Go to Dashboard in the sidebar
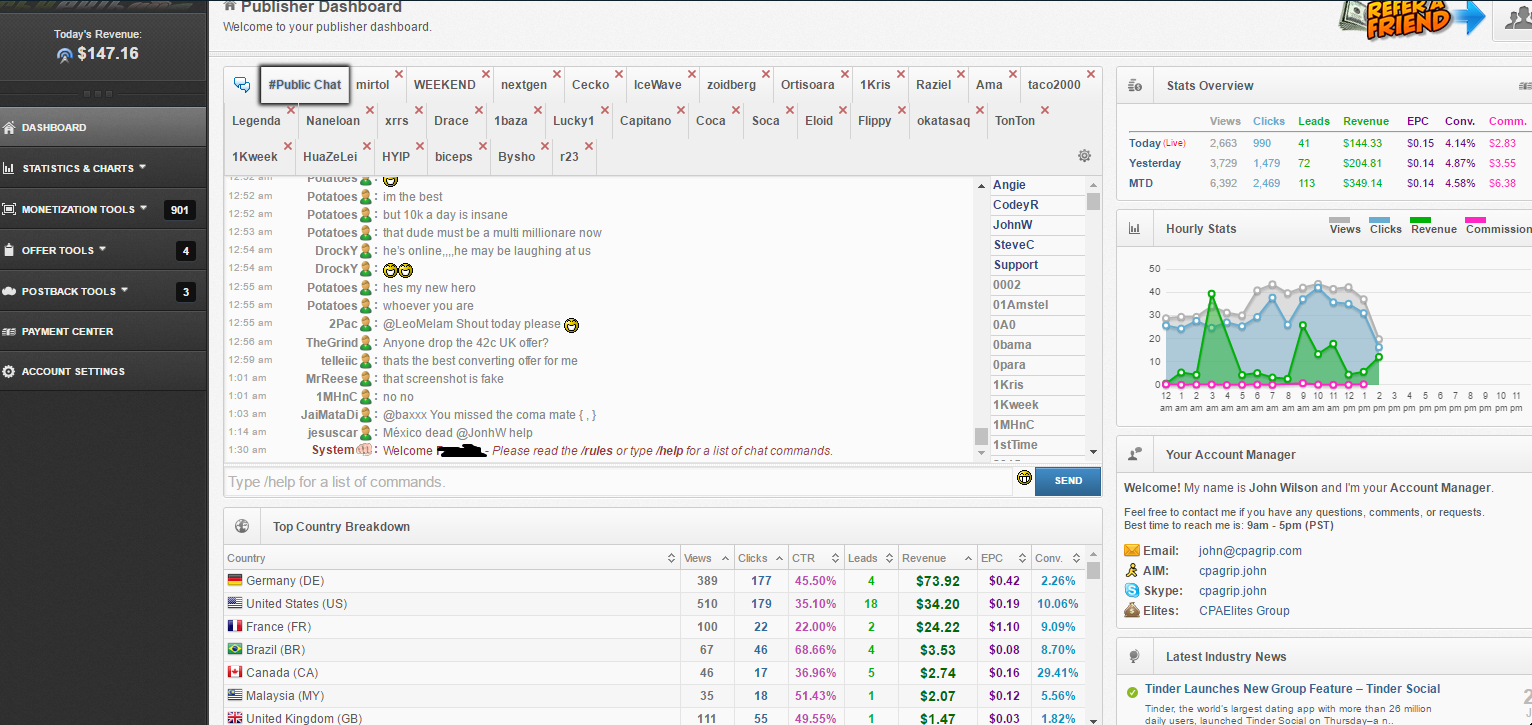This screenshot has height=725, width=1532. (x=104, y=127)
